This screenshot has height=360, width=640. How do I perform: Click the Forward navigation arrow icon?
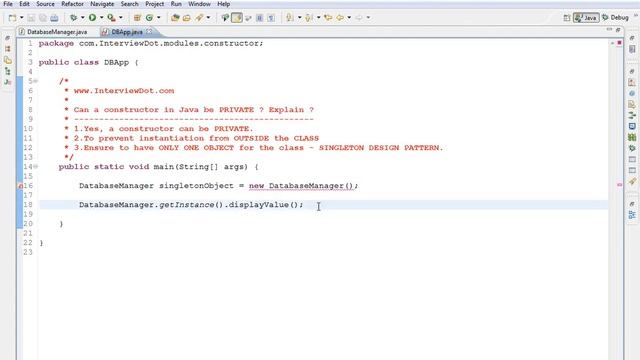[359, 18]
